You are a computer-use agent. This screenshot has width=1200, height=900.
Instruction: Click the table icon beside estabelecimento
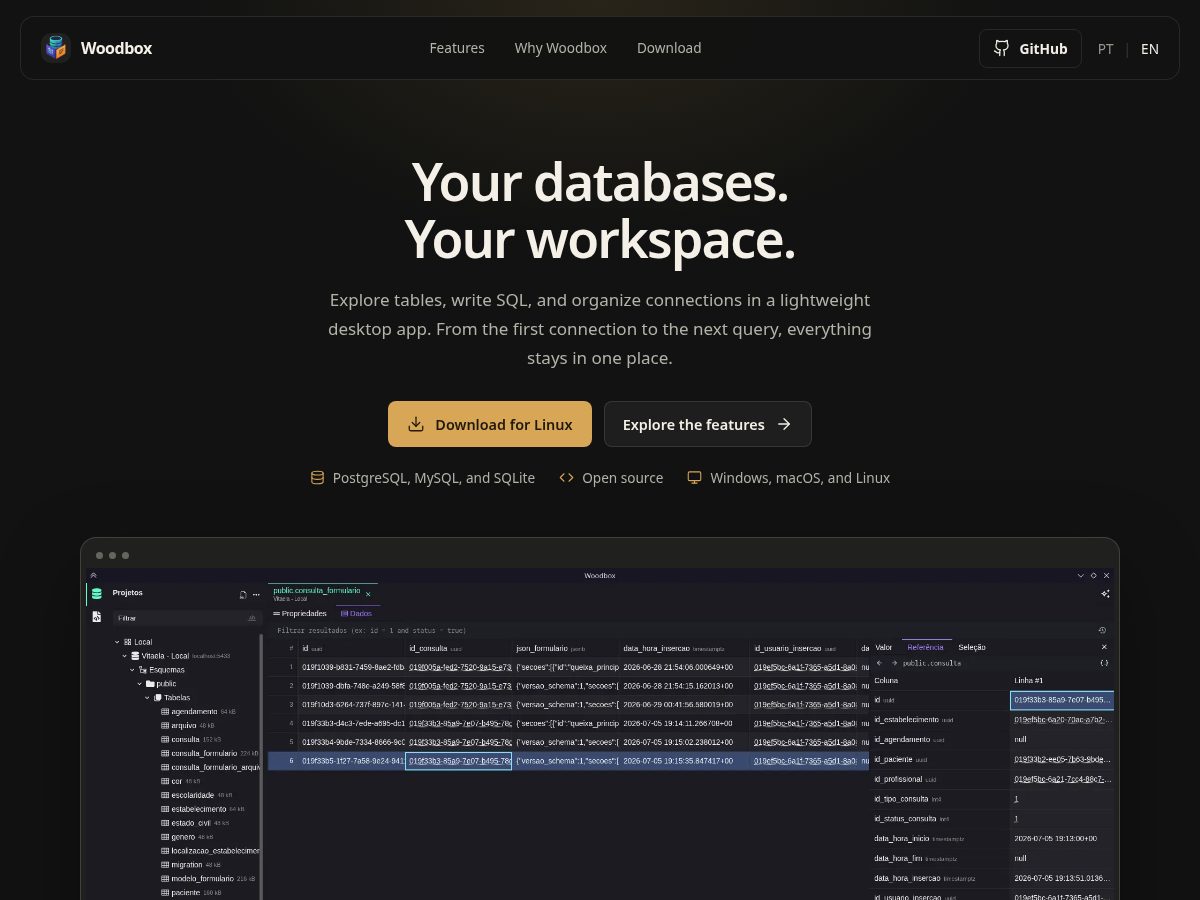[x=165, y=809]
